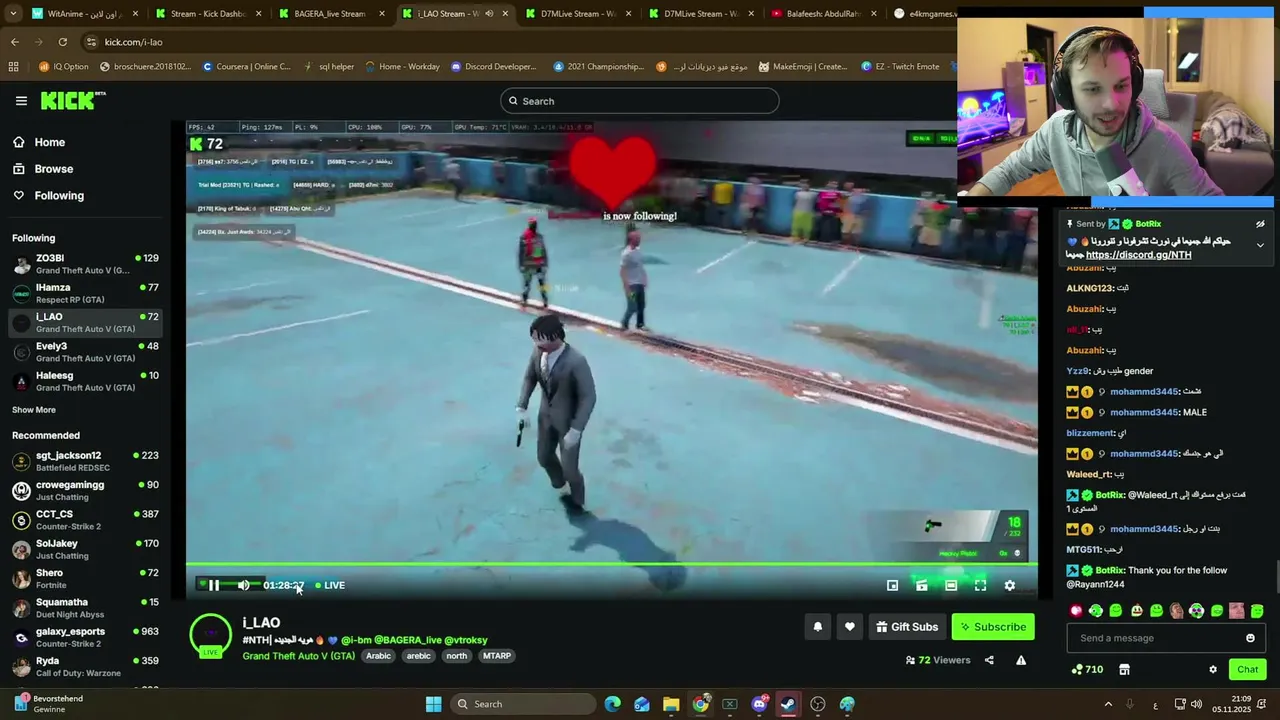Open channel points shop icon
This screenshot has width=1280, height=720.
click(x=1124, y=670)
